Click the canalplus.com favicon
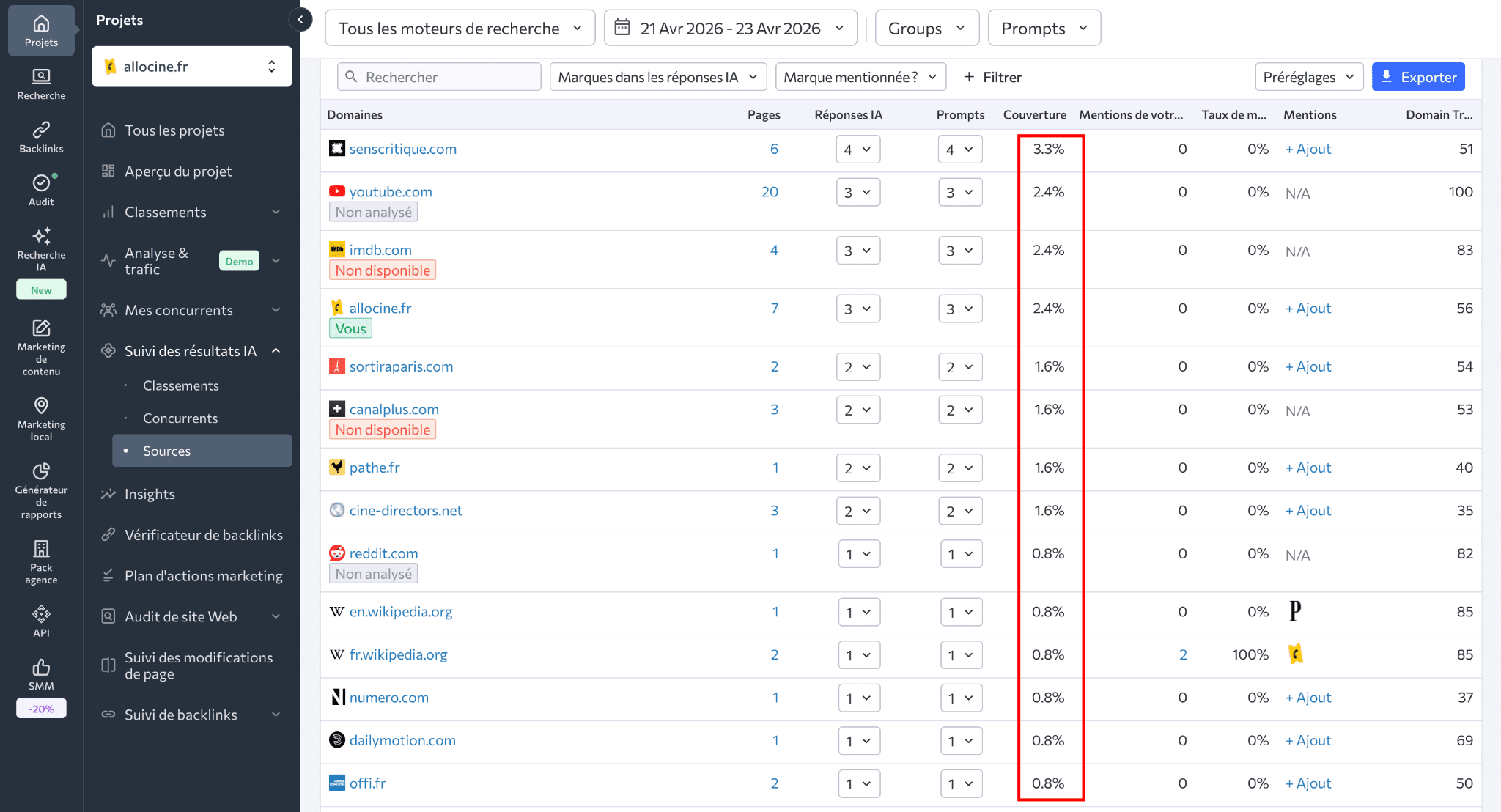 [x=337, y=409]
